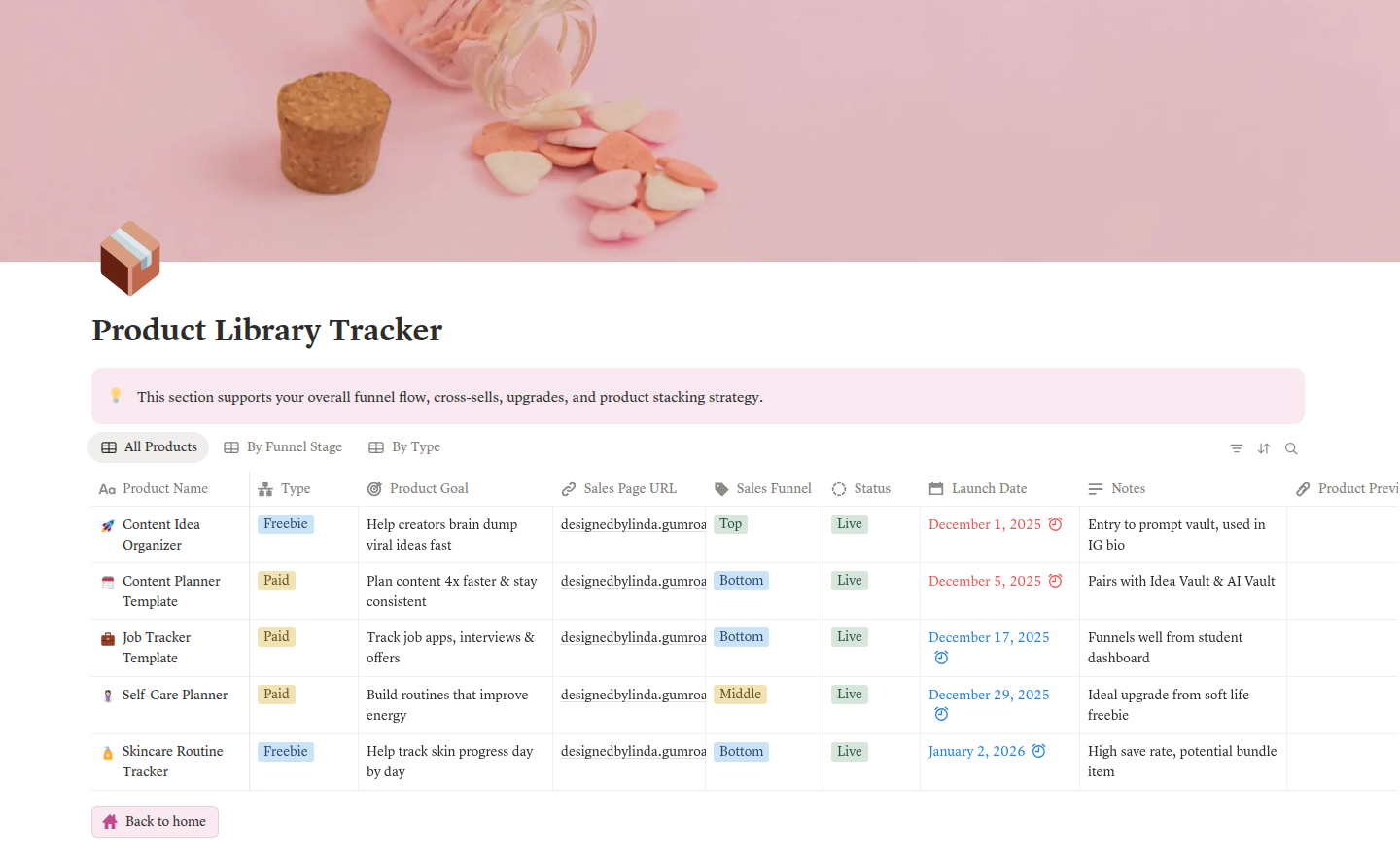This screenshot has width=1400, height=857.
Task: Click 'Plan content 4x faster & stay consistent'
Action: [452, 591]
